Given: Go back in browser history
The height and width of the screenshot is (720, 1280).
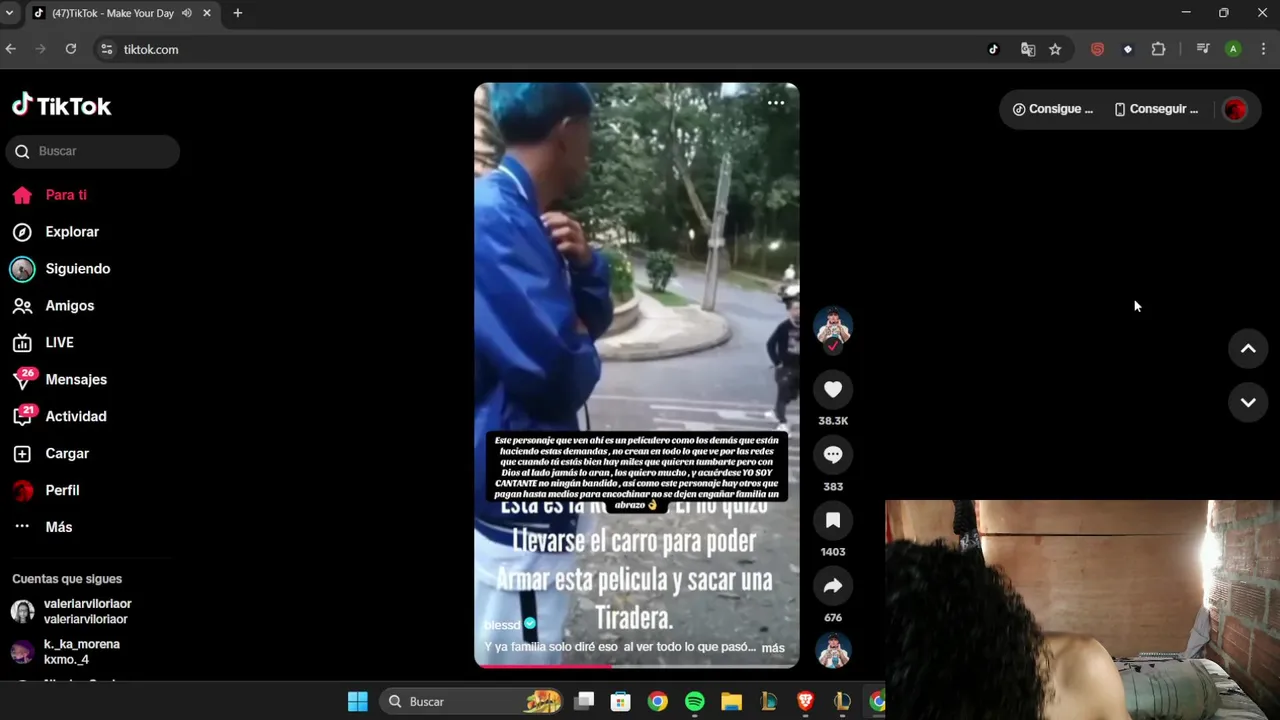Looking at the screenshot, I should (x=11, y=49).
